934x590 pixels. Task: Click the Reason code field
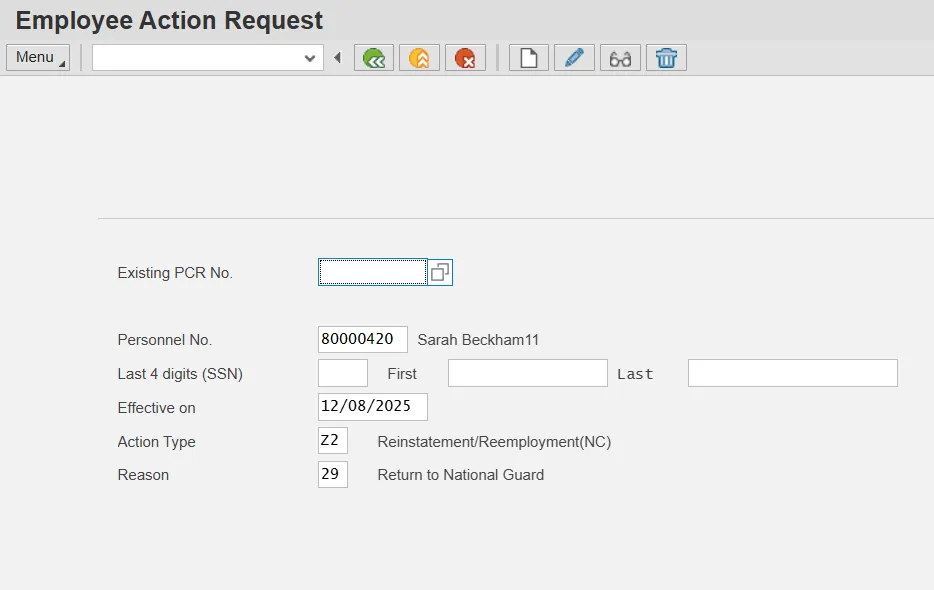tap(333, 475)
